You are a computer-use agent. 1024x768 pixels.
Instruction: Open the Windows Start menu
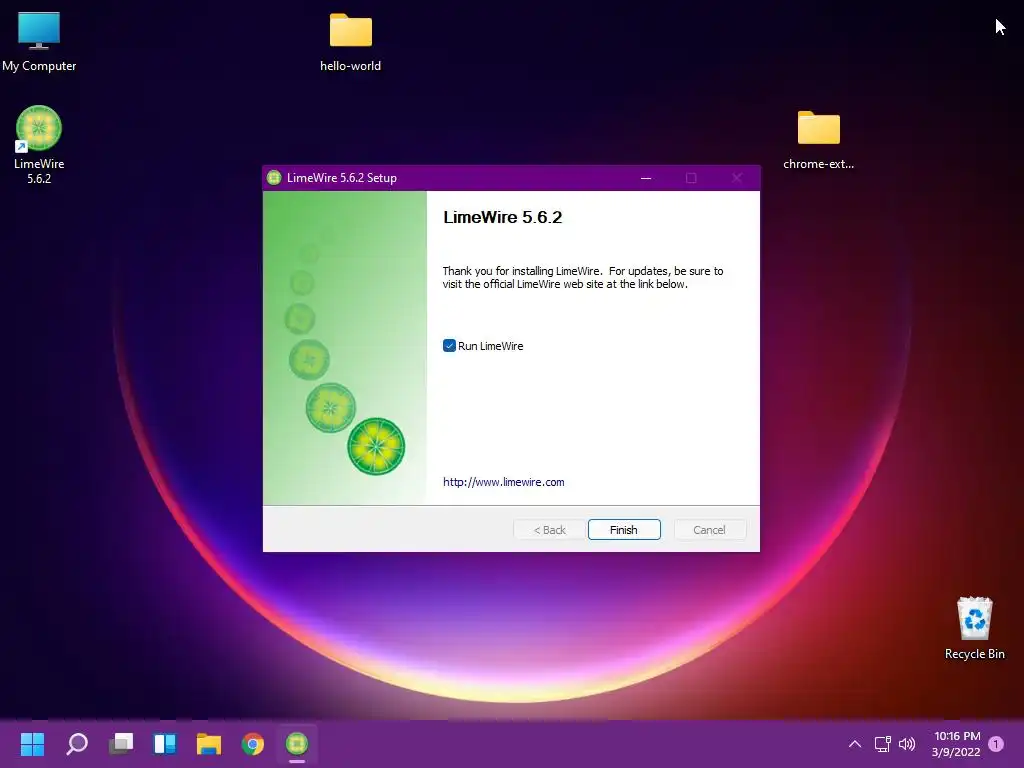point(32,744)
